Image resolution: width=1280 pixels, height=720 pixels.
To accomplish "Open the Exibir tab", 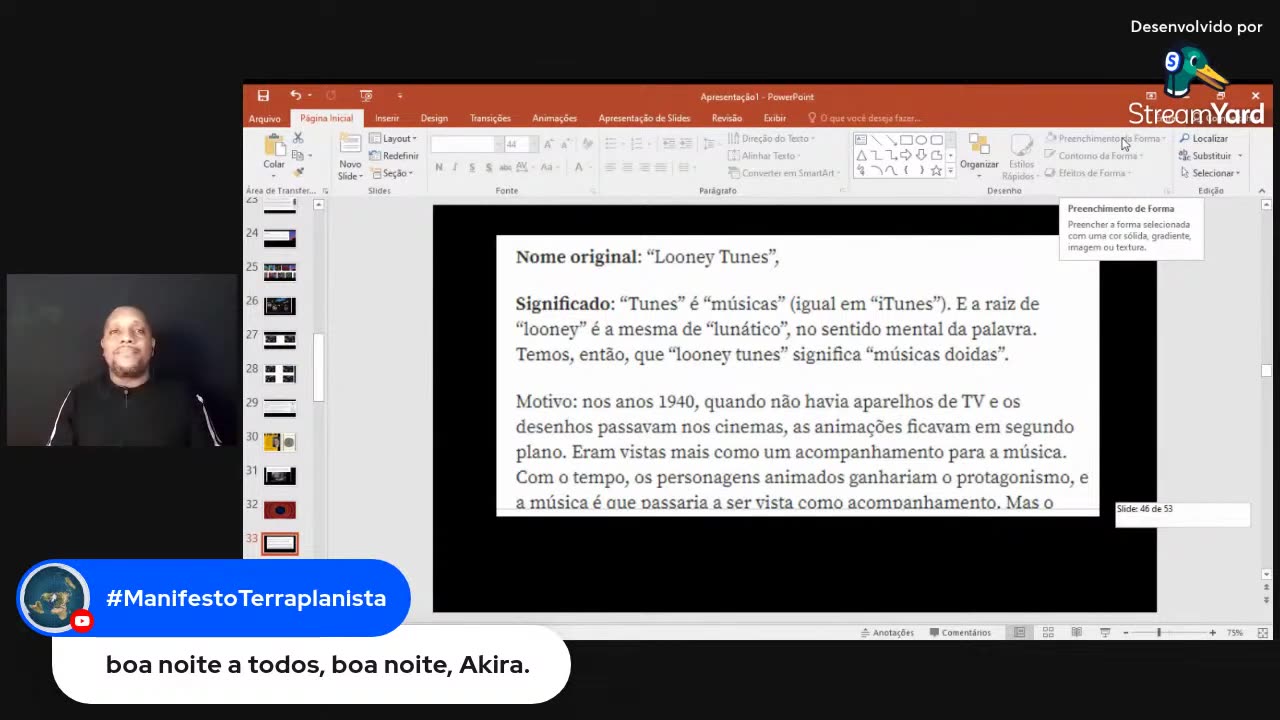I will click(775, 118).
